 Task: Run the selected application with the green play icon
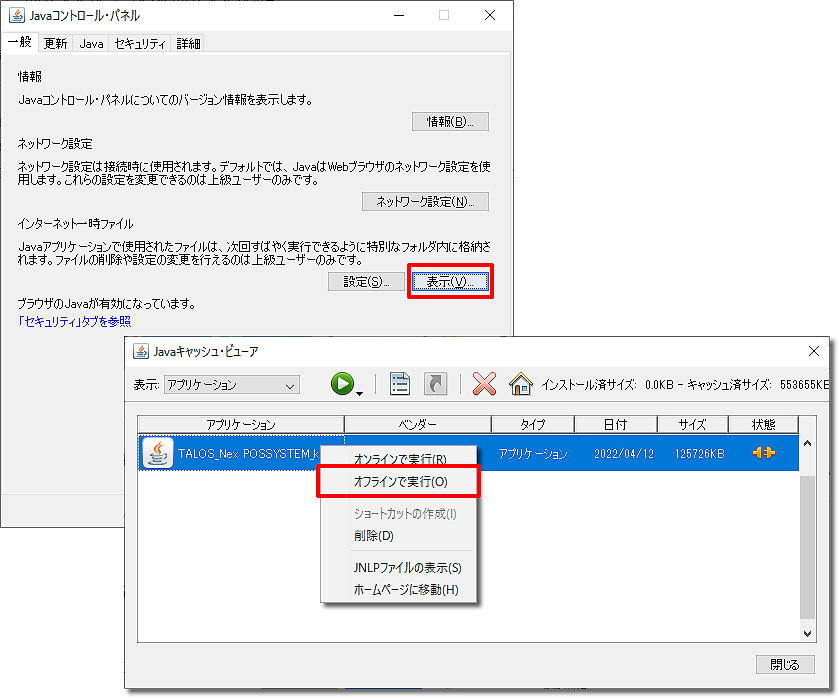(x=343, y=383)
